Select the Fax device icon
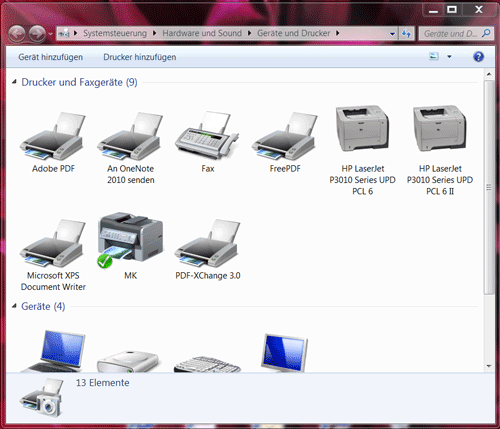The image size is (500, 429). (207, 135)
